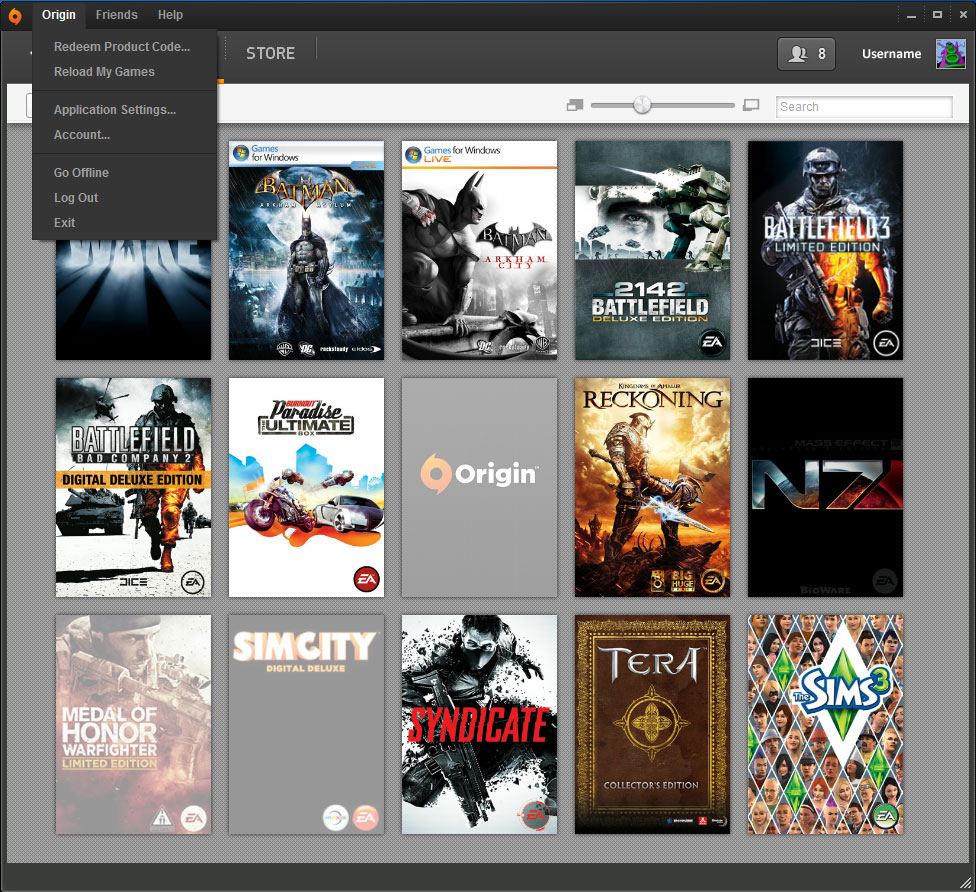Click the tile size slider handle
The image size is (976, 892).
click(642, 105)
